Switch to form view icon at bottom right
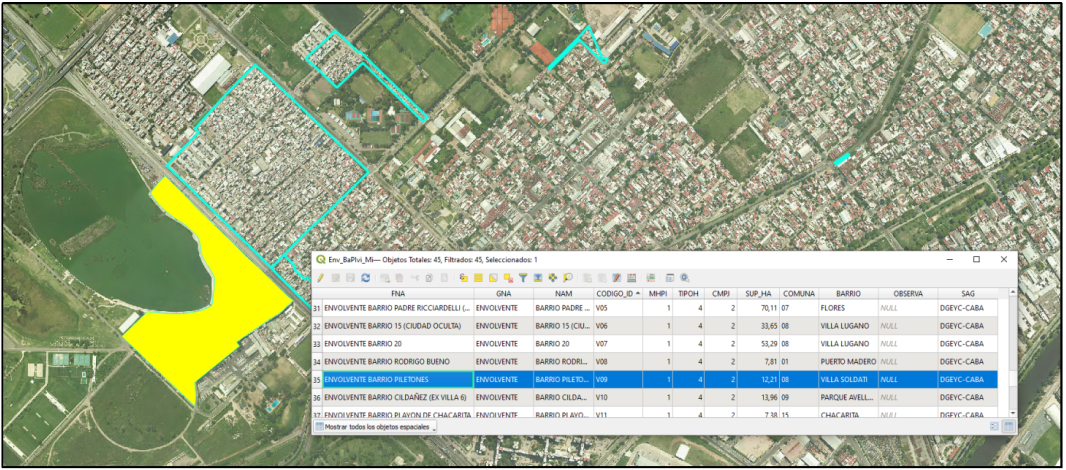The width and height of the screenshot is (1066, 470). [994, 426]
